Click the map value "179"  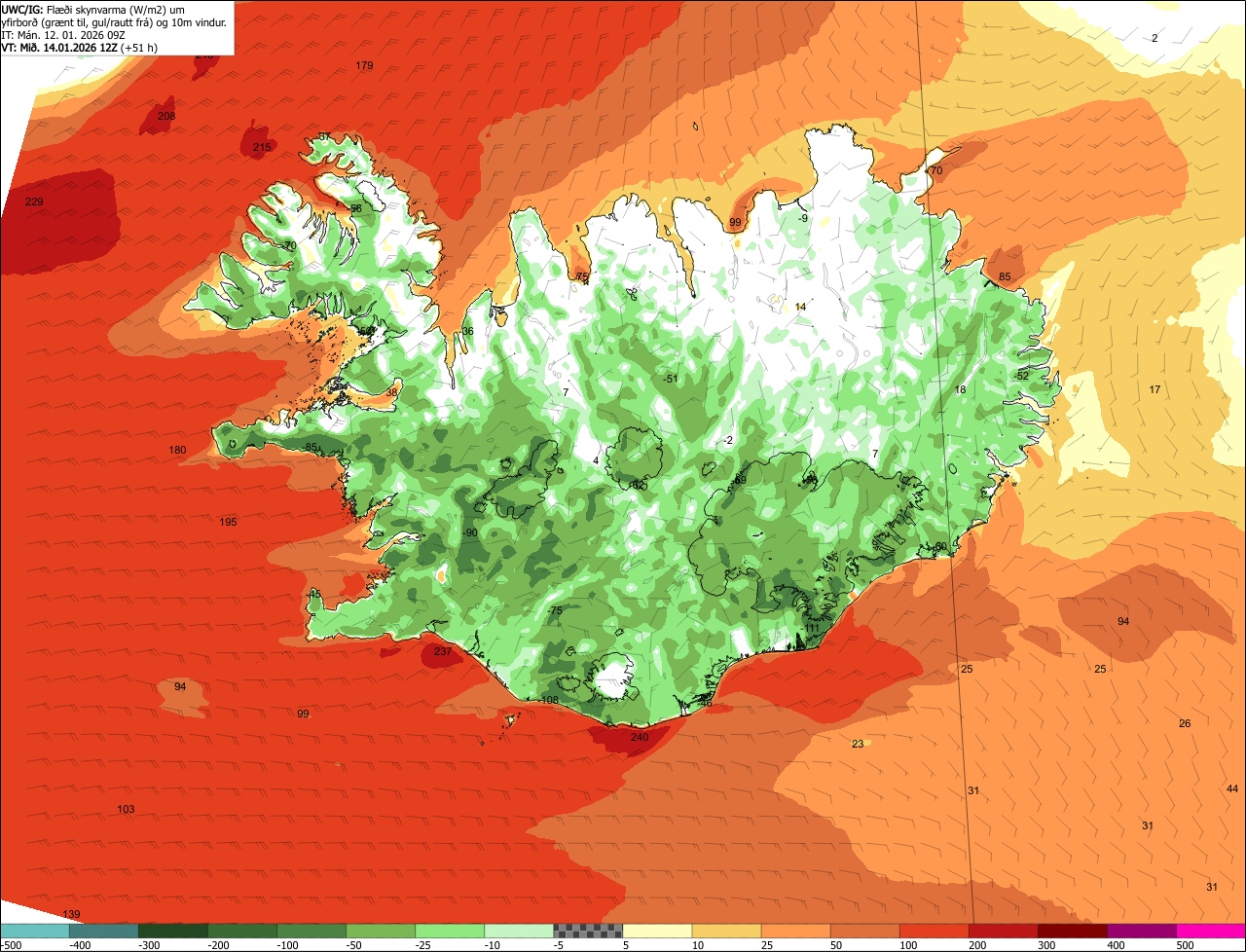pos(364,66)
